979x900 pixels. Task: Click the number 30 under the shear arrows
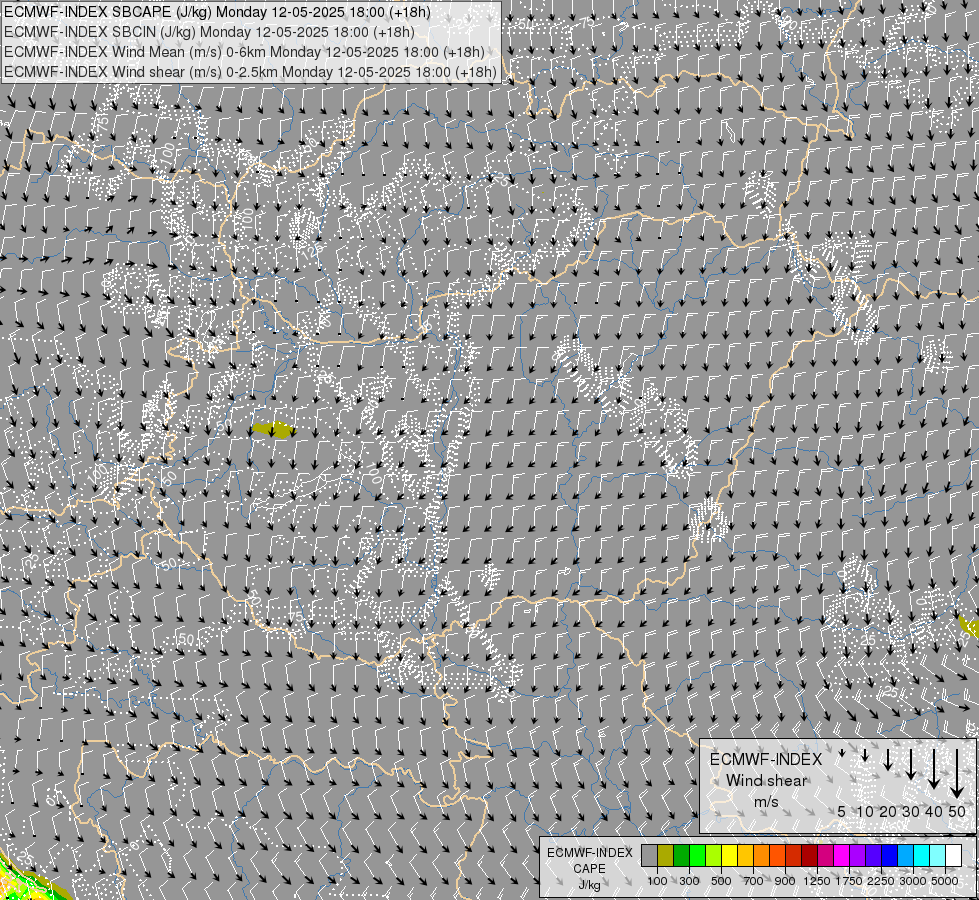(x=911, y=812)
